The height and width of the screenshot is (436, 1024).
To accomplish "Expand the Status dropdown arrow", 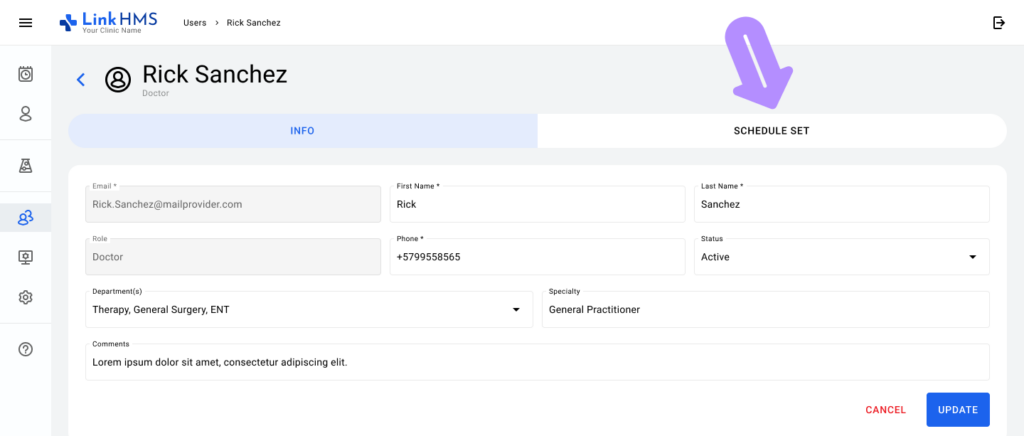I will pyautogui.click(x=972, y=257).
